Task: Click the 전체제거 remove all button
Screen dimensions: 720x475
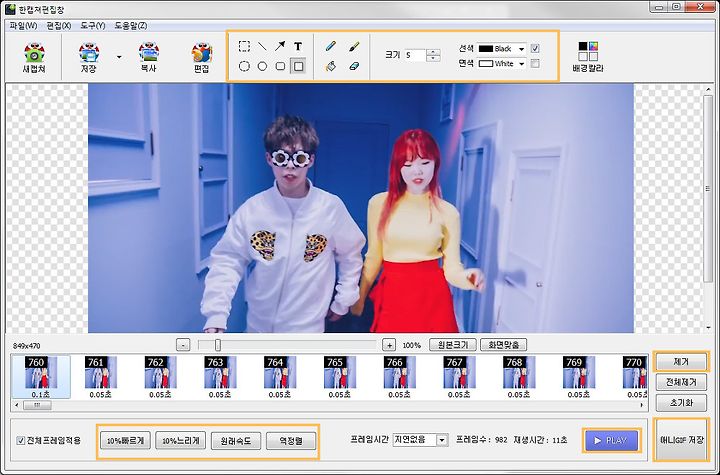Action: click(x=681, y=382)
